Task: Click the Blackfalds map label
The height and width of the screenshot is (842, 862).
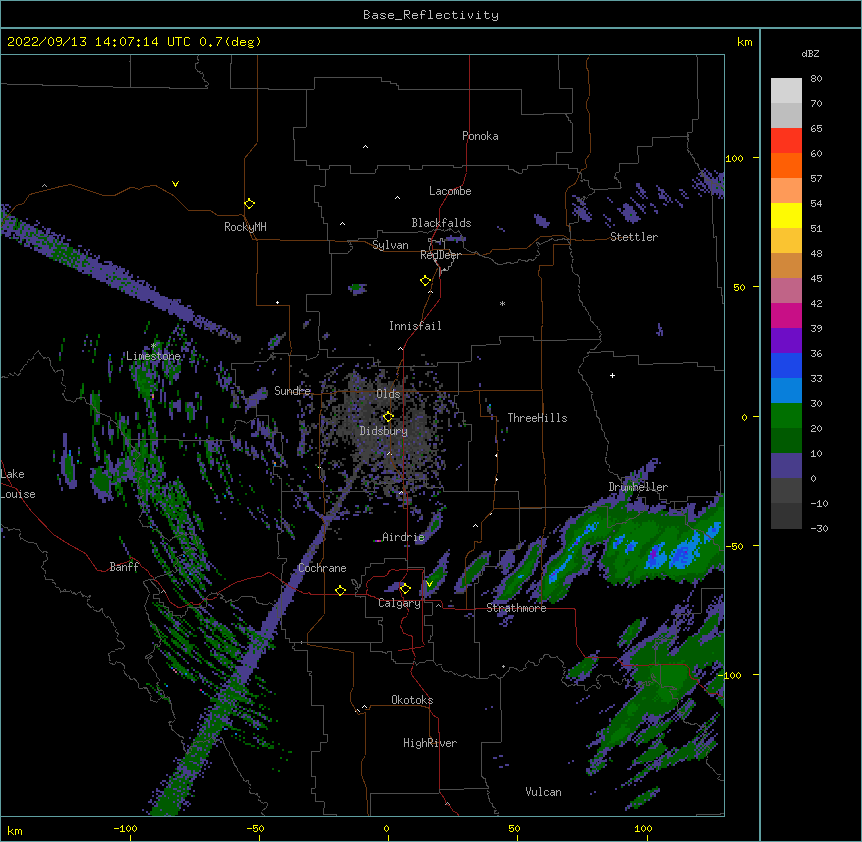Action: (x=441, y=223)
